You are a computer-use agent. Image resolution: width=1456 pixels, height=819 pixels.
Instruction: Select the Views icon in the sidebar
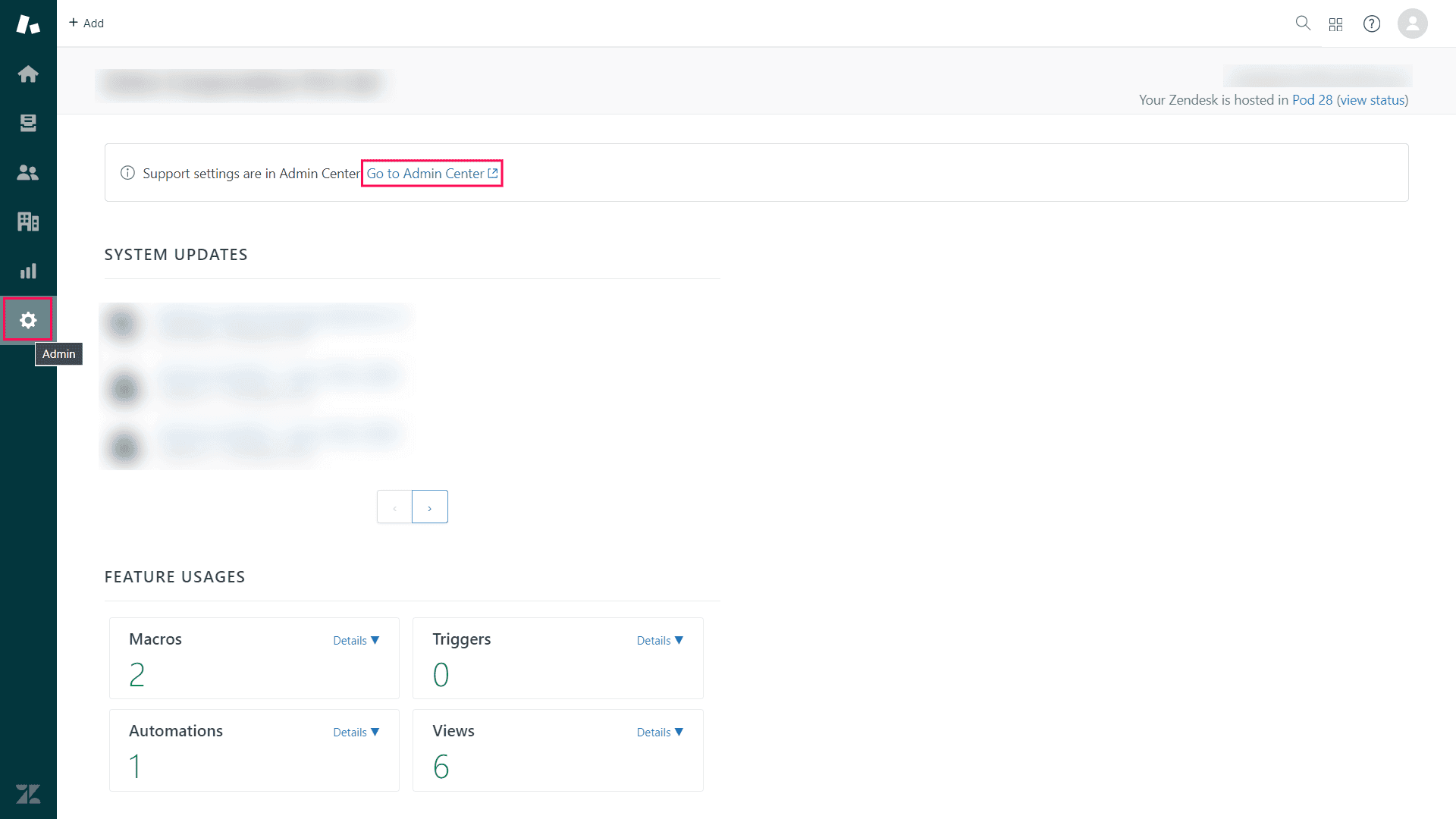pos(28,123)
